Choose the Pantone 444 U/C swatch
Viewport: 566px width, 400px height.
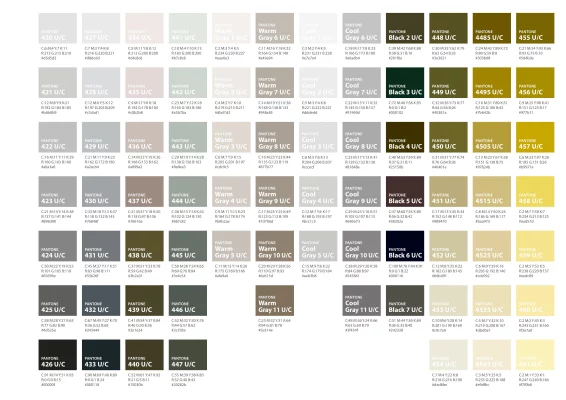point(188,192)
